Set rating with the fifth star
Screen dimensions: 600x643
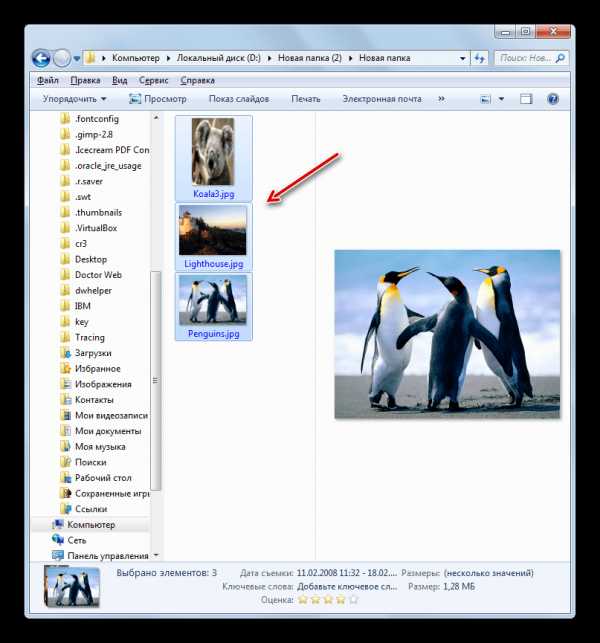[354, 600]
